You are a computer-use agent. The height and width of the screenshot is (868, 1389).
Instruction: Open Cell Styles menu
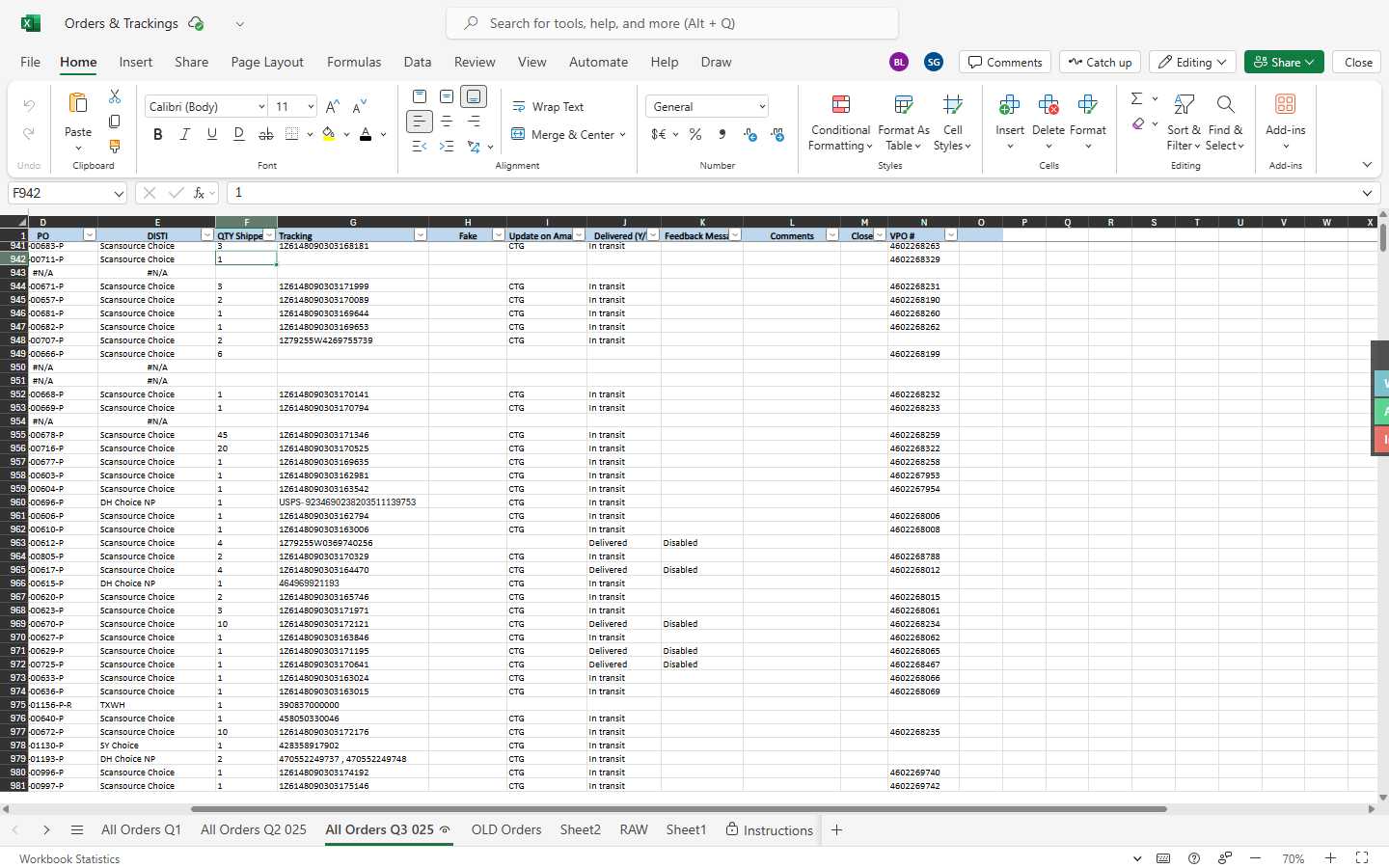click(x=953, y=122)
